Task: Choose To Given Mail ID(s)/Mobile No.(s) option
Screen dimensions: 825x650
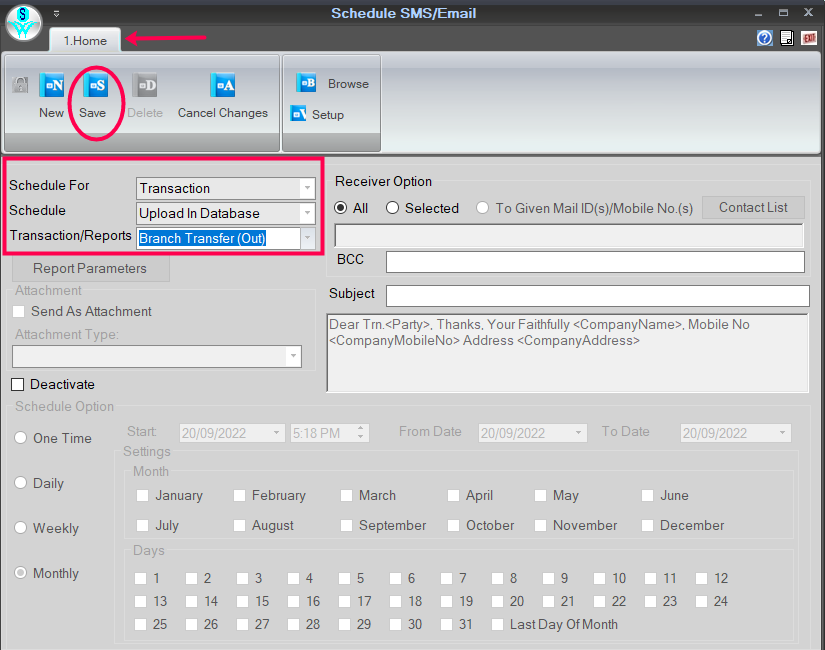Action: point(482,208)
